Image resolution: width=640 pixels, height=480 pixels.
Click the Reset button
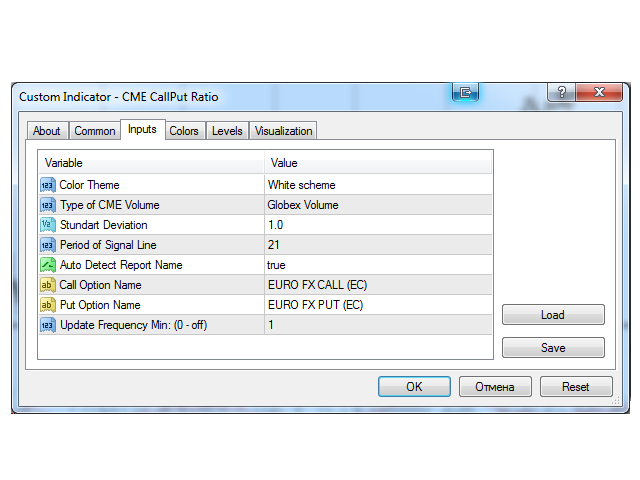576,387
